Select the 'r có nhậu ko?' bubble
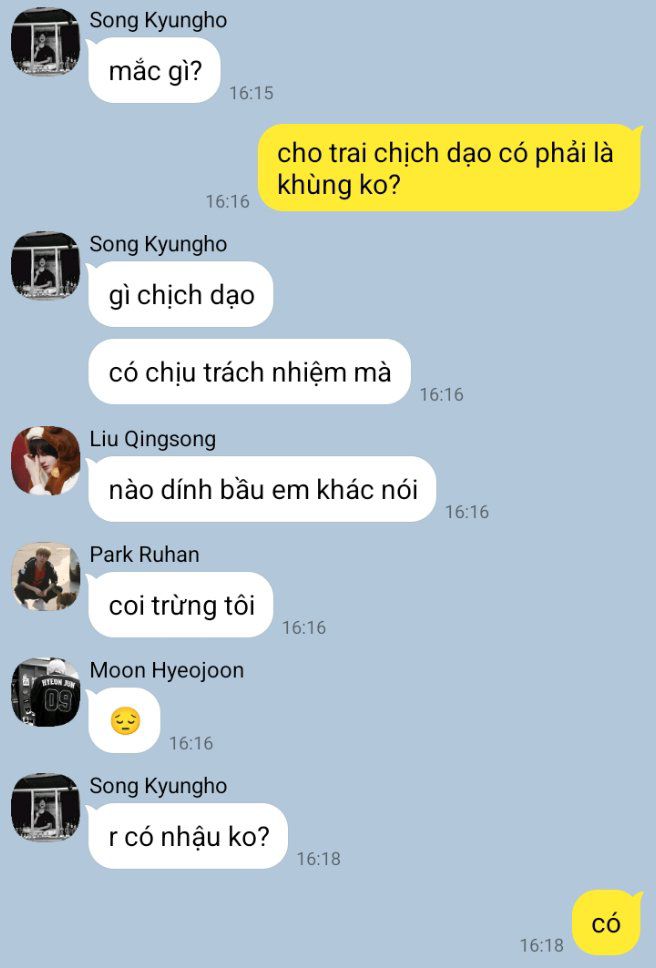Image resolution: width=656 pixels, height=968 pixels. point(188,836)
